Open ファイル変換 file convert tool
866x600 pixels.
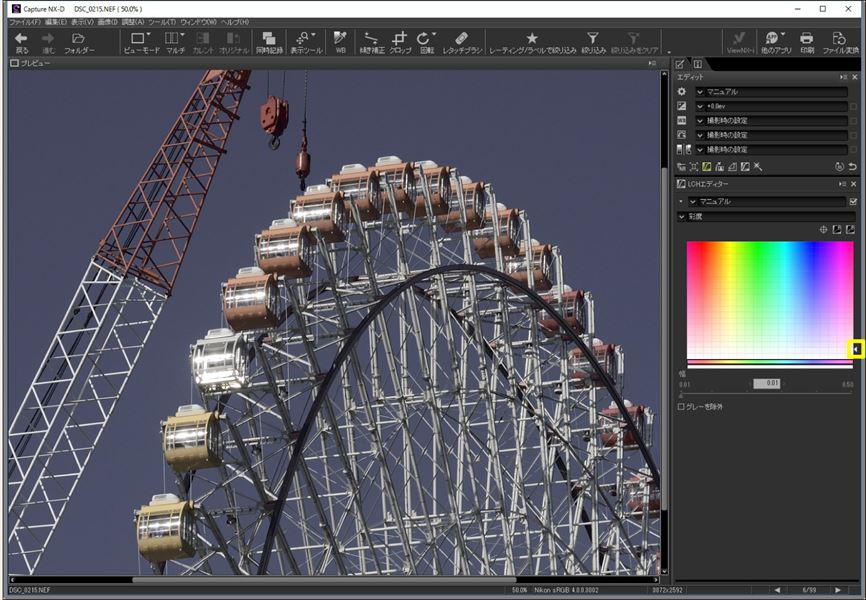(x=840, y=42)
